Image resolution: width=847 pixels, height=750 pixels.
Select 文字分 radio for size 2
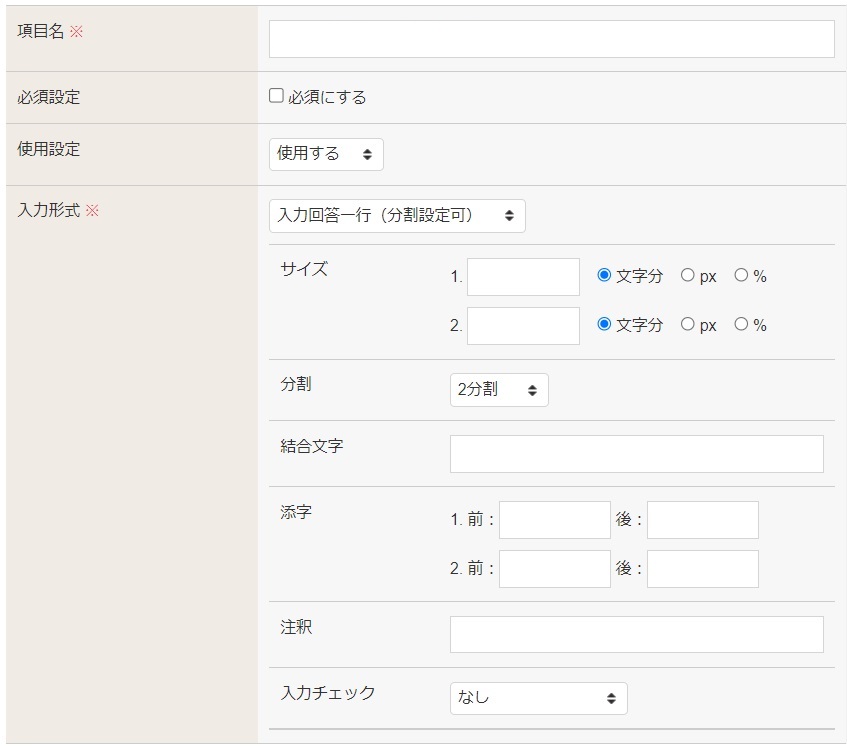click(604, 325)
